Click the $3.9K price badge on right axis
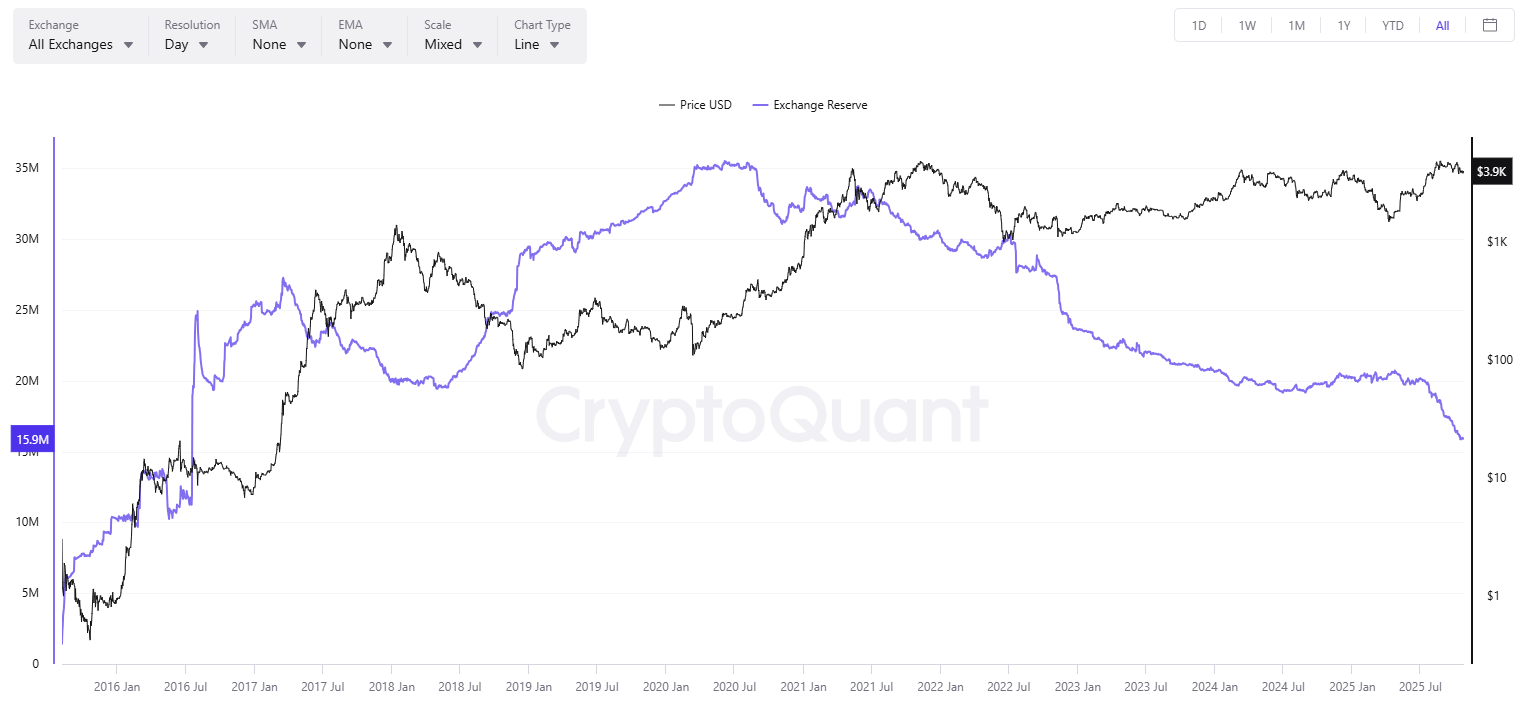This screenshot has width=1531, height=703. [x=1492, y=171]
